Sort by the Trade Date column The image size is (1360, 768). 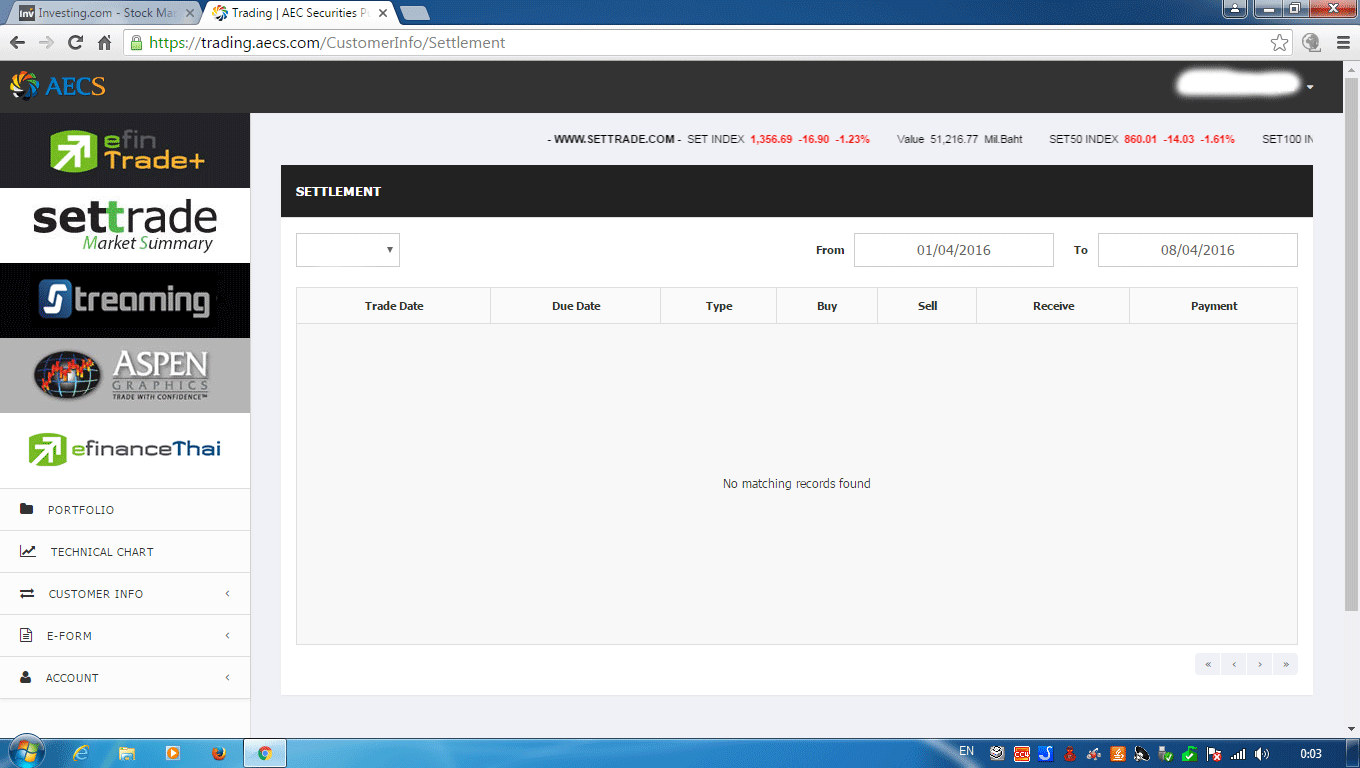pos(394,306)
